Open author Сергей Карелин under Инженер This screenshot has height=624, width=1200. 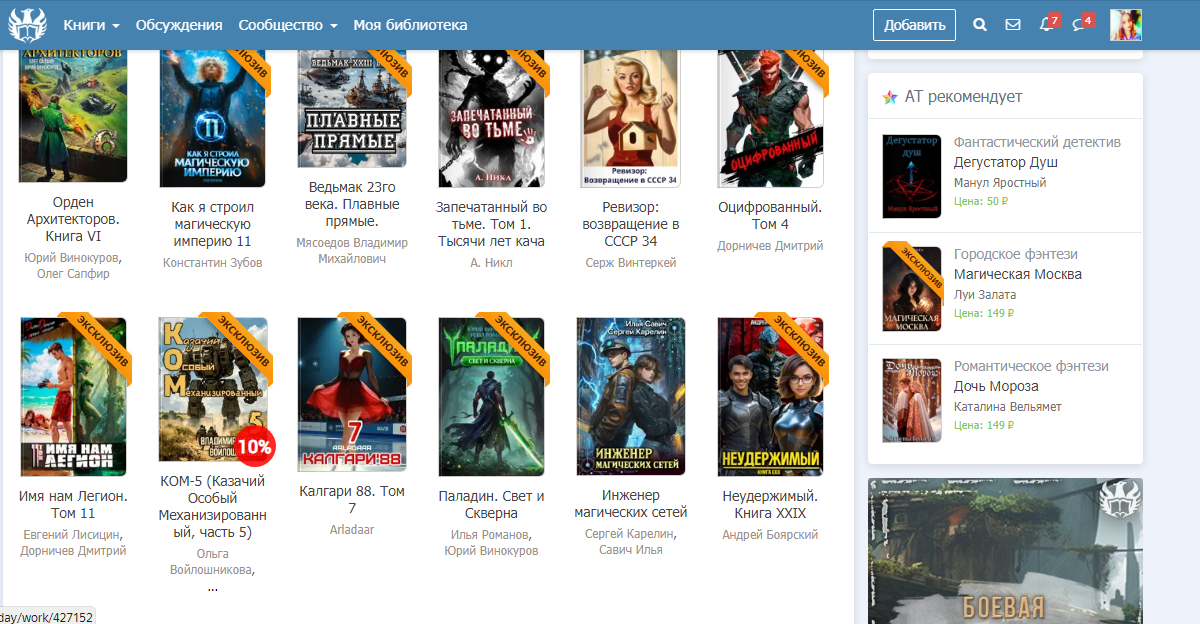628,535
